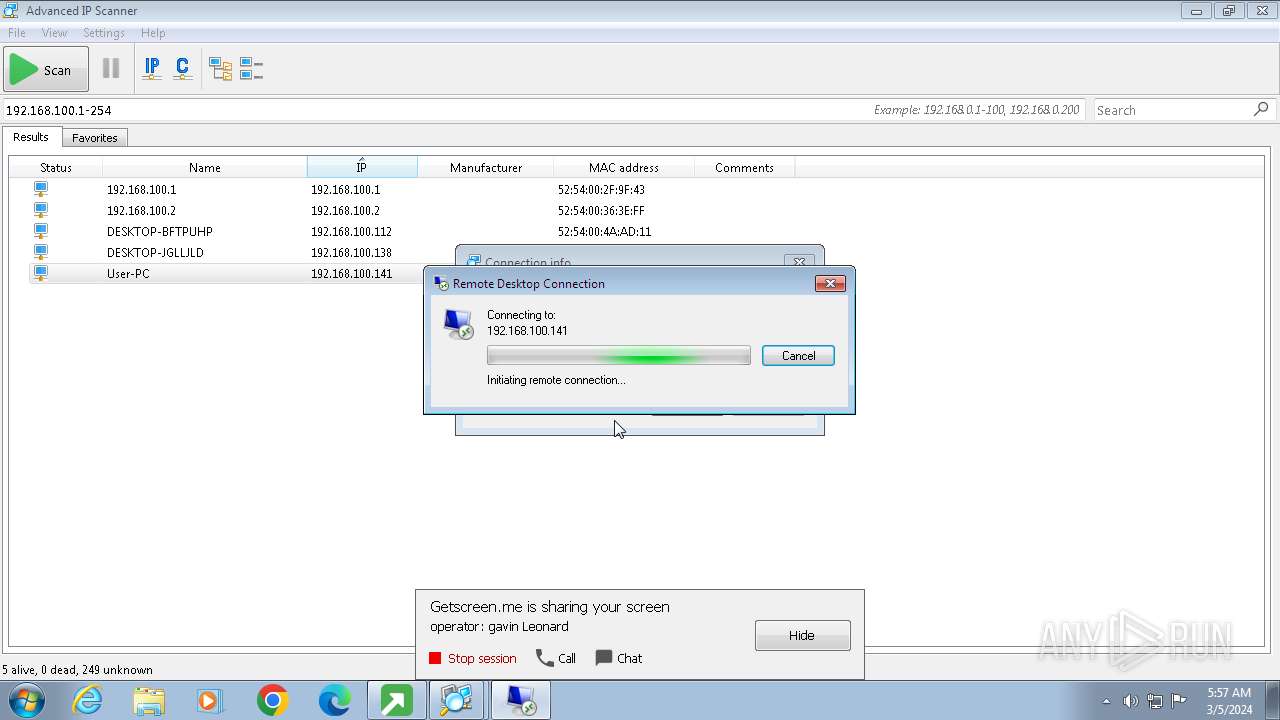Open the taskbar clock showing 5:57 AM
Screen dimensions: 1280x720
1229,700
